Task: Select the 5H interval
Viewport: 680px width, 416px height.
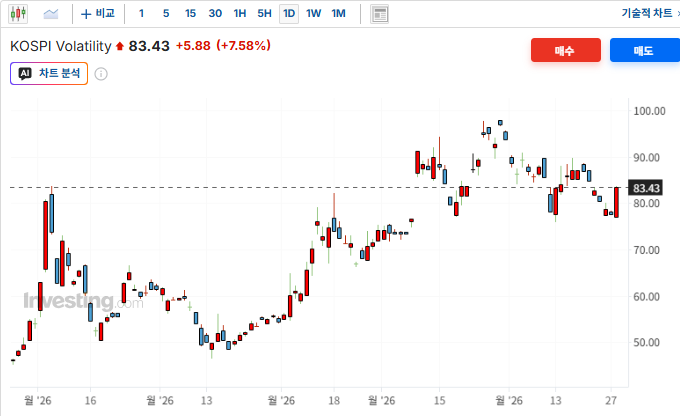Action: [265, 14]
